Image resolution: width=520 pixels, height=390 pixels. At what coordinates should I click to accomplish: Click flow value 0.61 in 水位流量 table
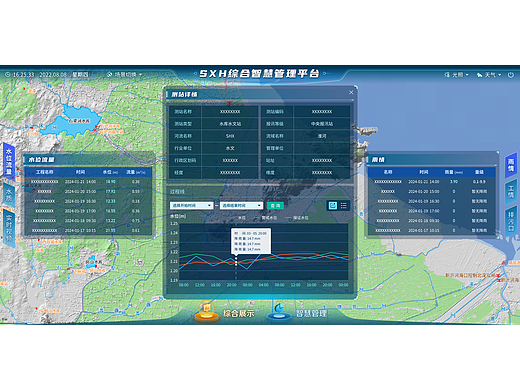[x=136, y=230]
